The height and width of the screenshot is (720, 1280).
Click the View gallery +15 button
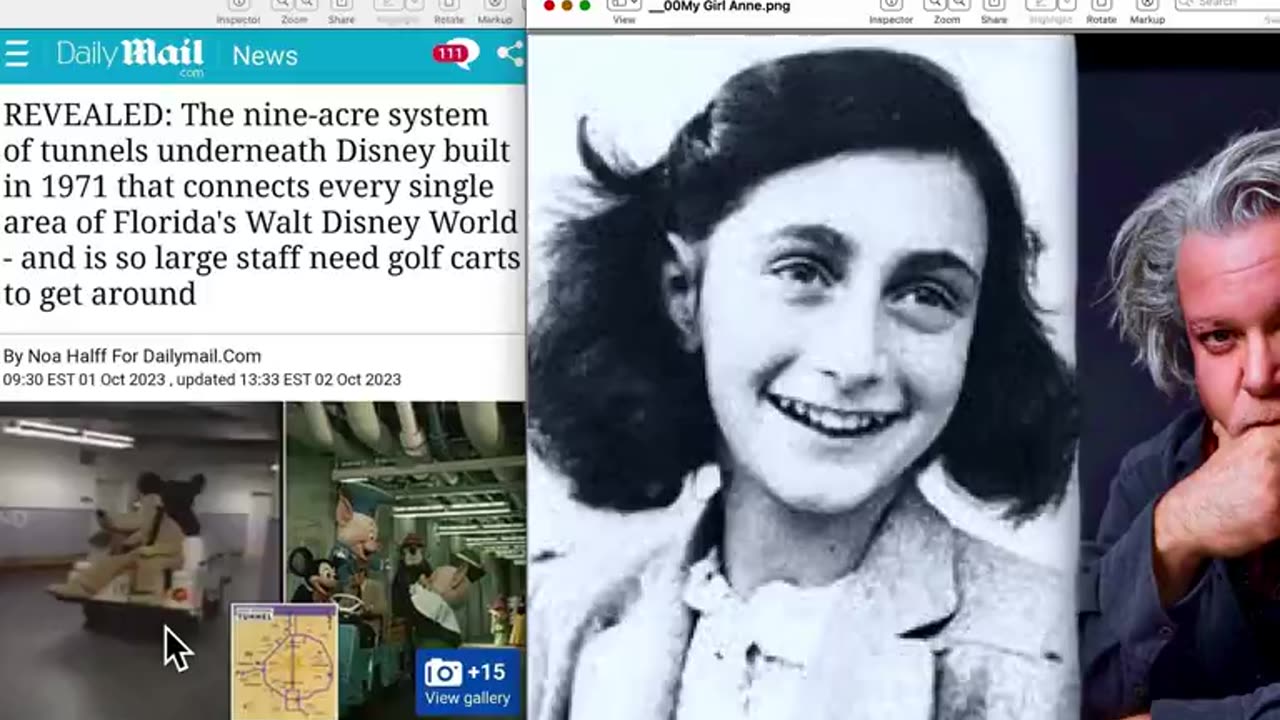468,682
